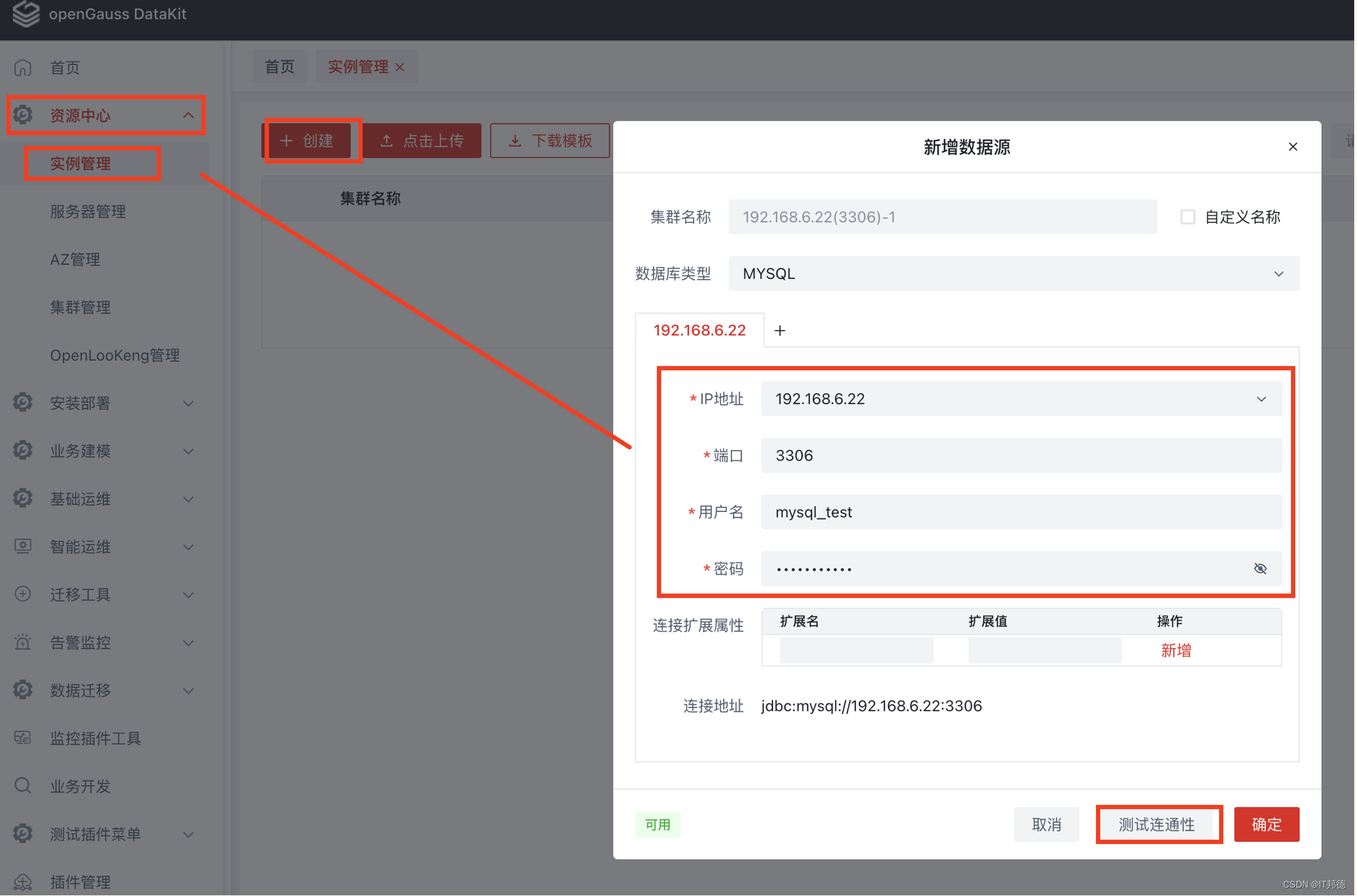
Task: Enable the 自定义名称 checkbox
Action: click(x=1187, y=216)
